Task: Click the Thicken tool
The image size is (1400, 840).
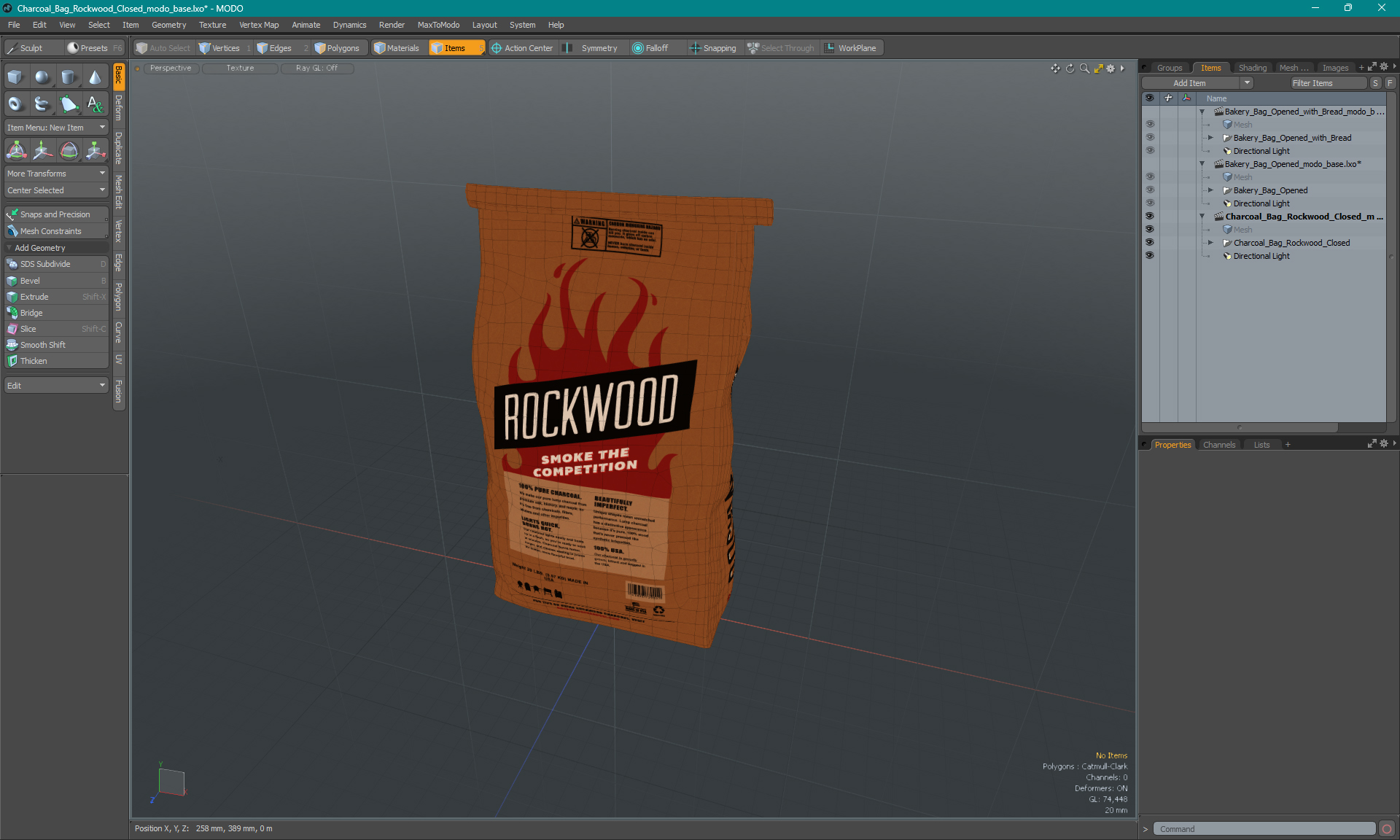Action: 56,361
